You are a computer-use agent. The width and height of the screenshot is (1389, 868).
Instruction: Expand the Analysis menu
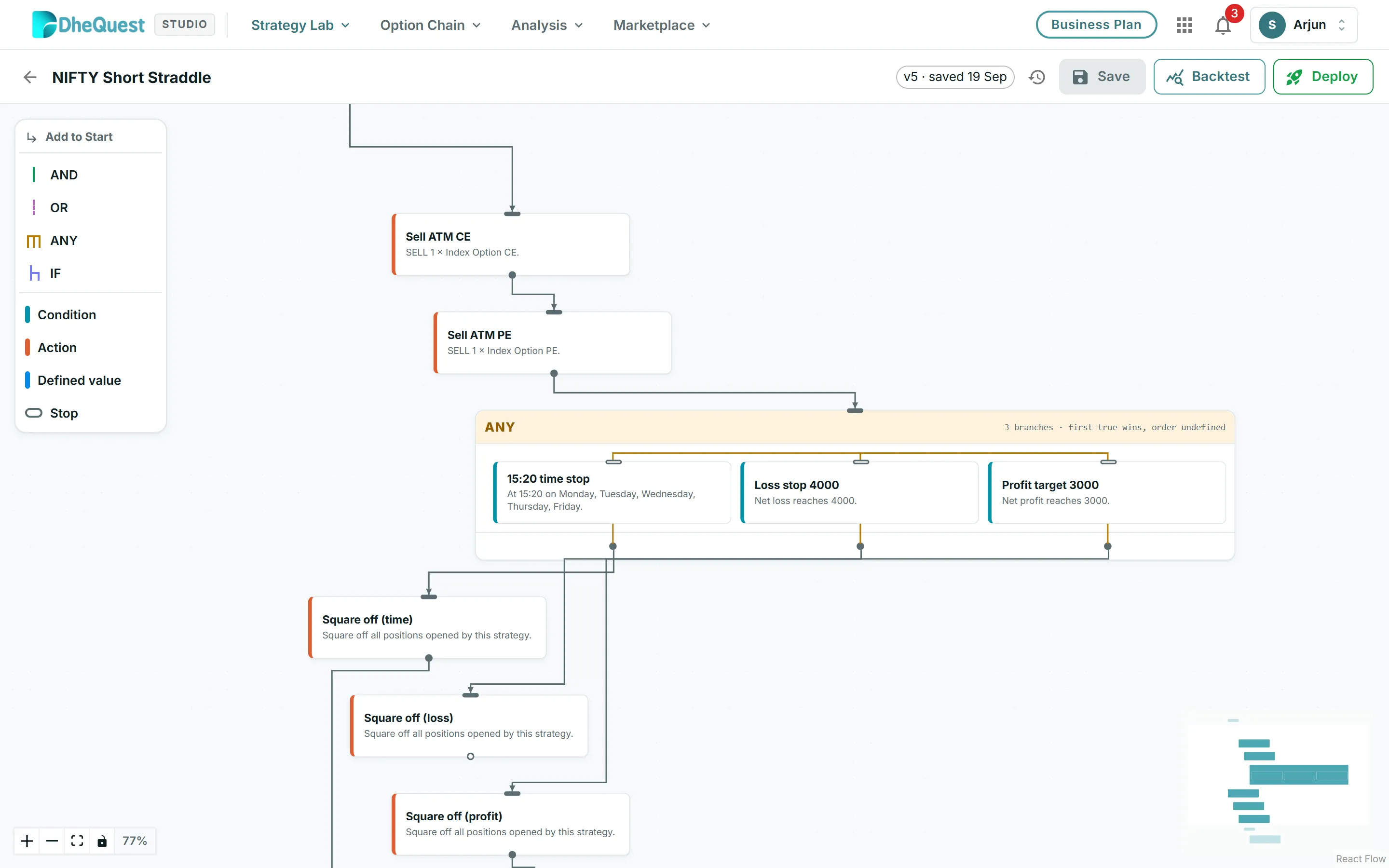[x=547, y=25]
